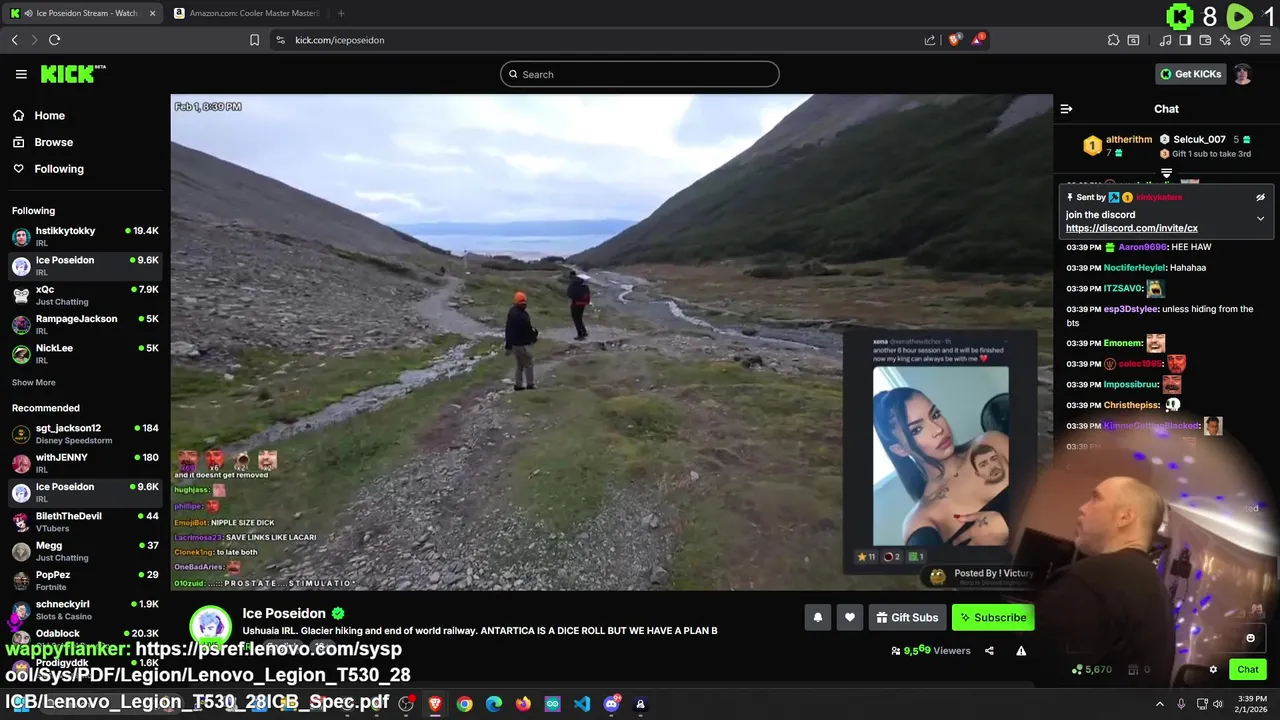The image size is (1280, 720).
Task: Click Gift 1 sub to take 3rd
Action: [x=1205, y=154]
